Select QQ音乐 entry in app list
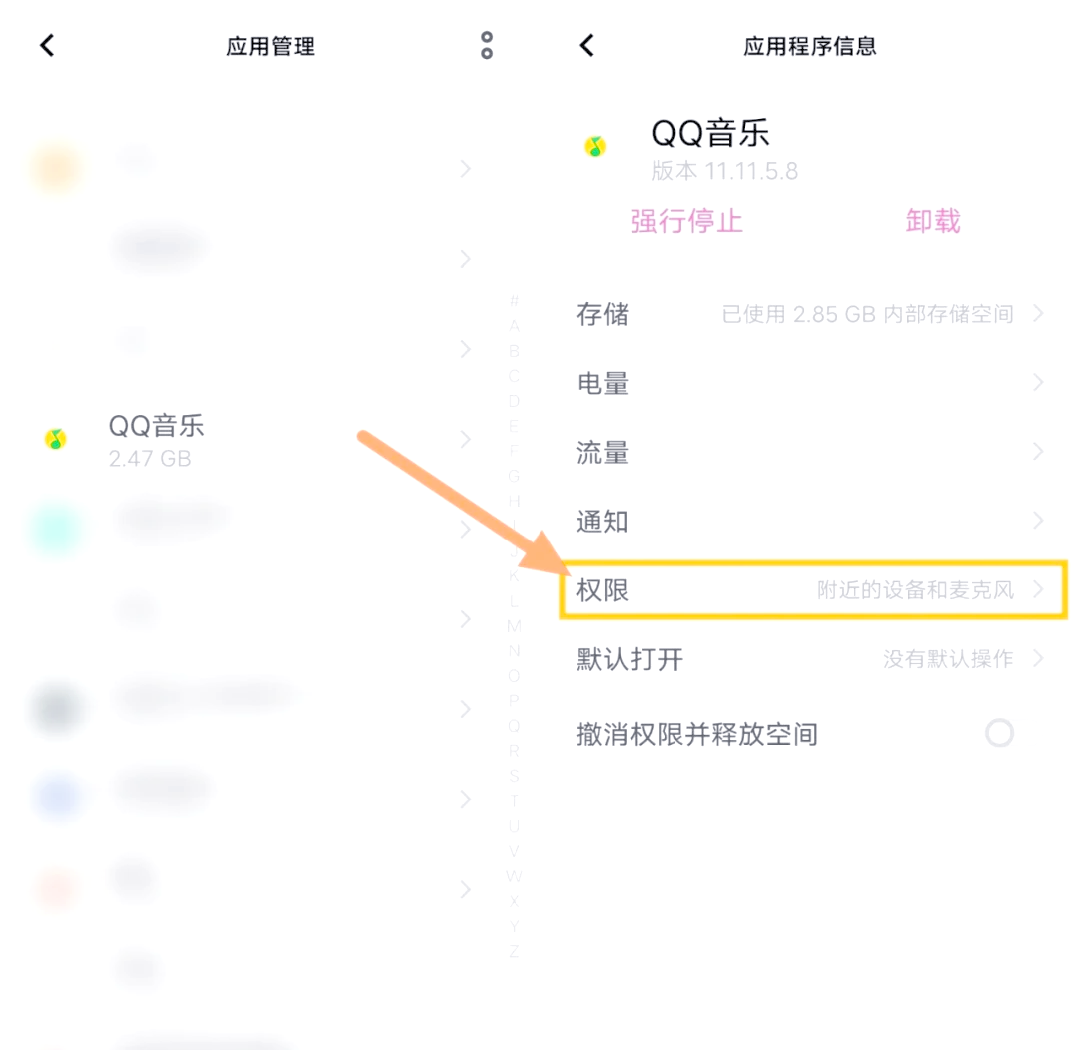Viewport: 1080px width, 1050px height. click(157, 439)
